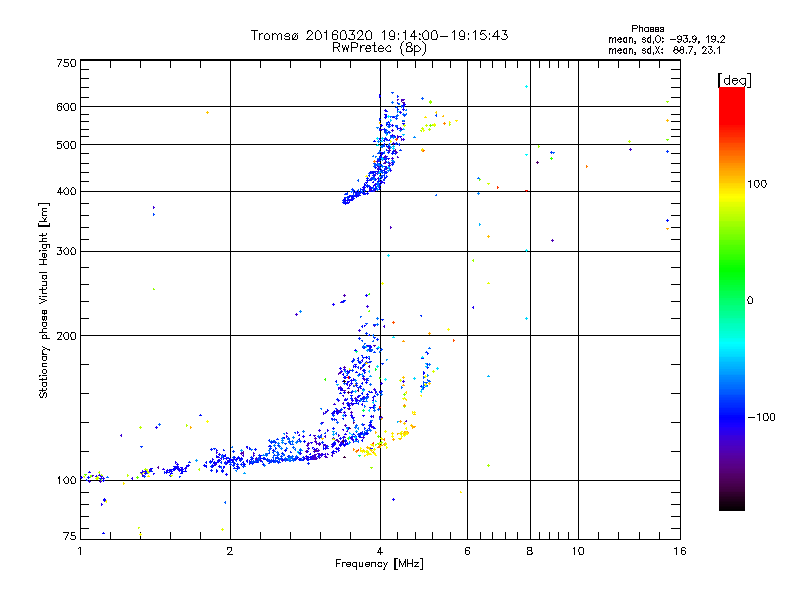800x600 pixels.
Task: Click the colorbar label '-100'
Action: pos(761,417)
